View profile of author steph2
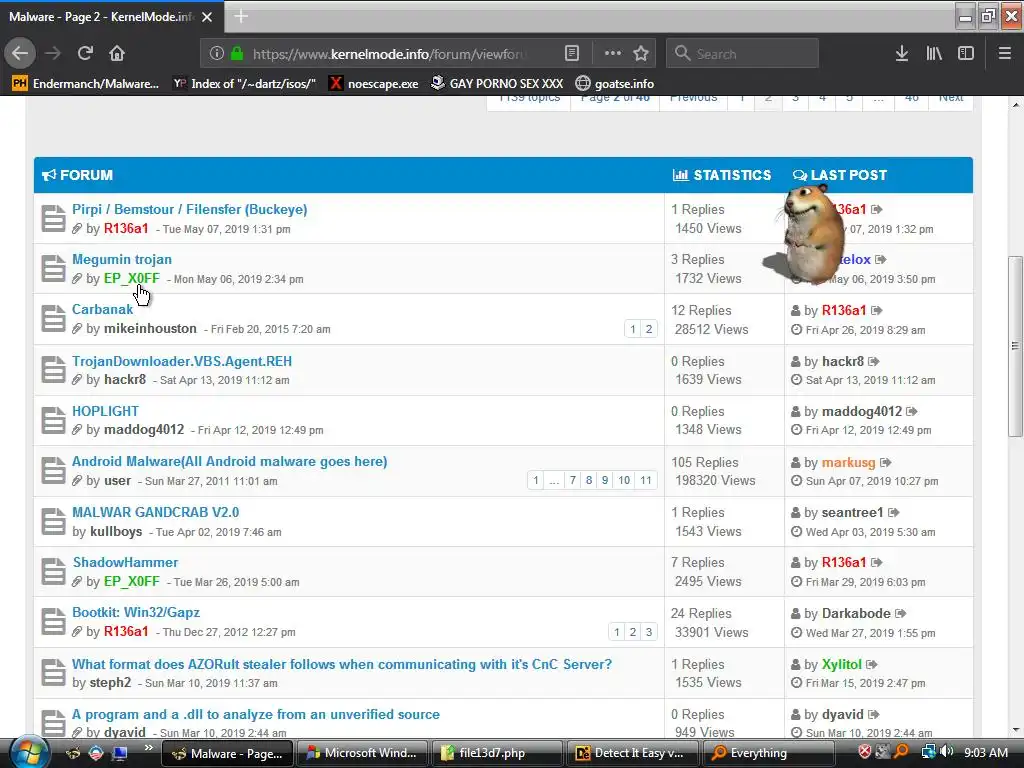 (110, 682)
